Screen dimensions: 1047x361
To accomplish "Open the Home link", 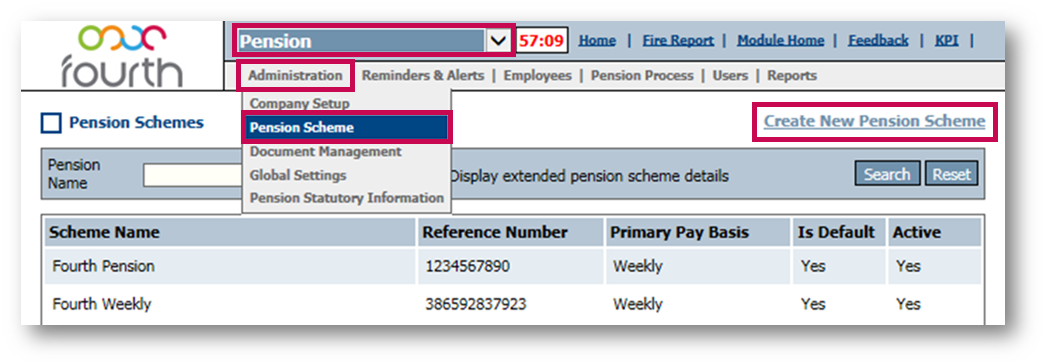I will pos(597,41).
